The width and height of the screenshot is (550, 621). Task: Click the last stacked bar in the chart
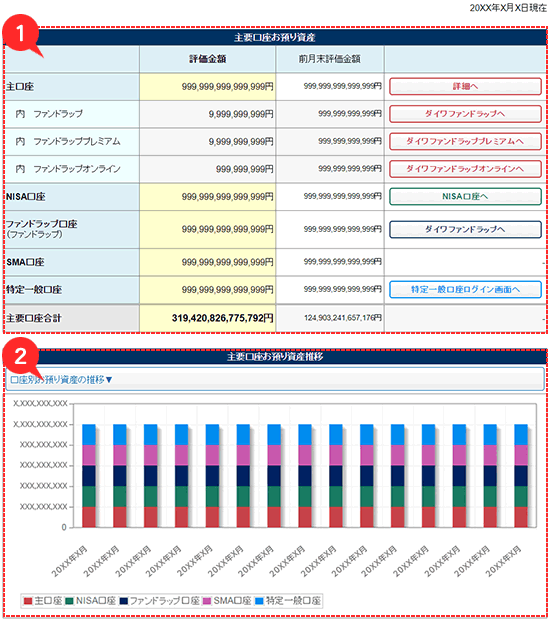tap(521, 476)
